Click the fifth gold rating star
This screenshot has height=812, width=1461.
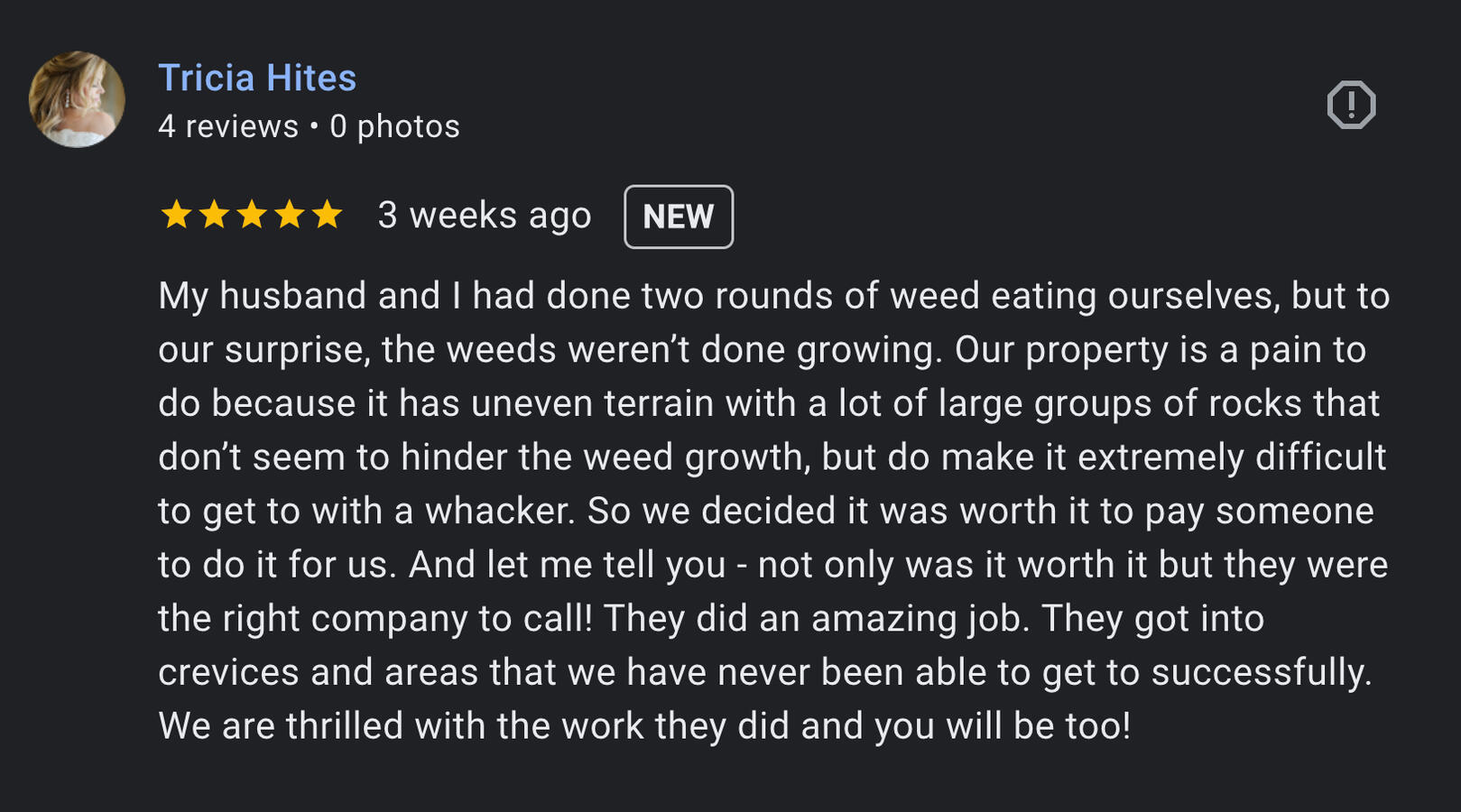(x=327, y=216)
